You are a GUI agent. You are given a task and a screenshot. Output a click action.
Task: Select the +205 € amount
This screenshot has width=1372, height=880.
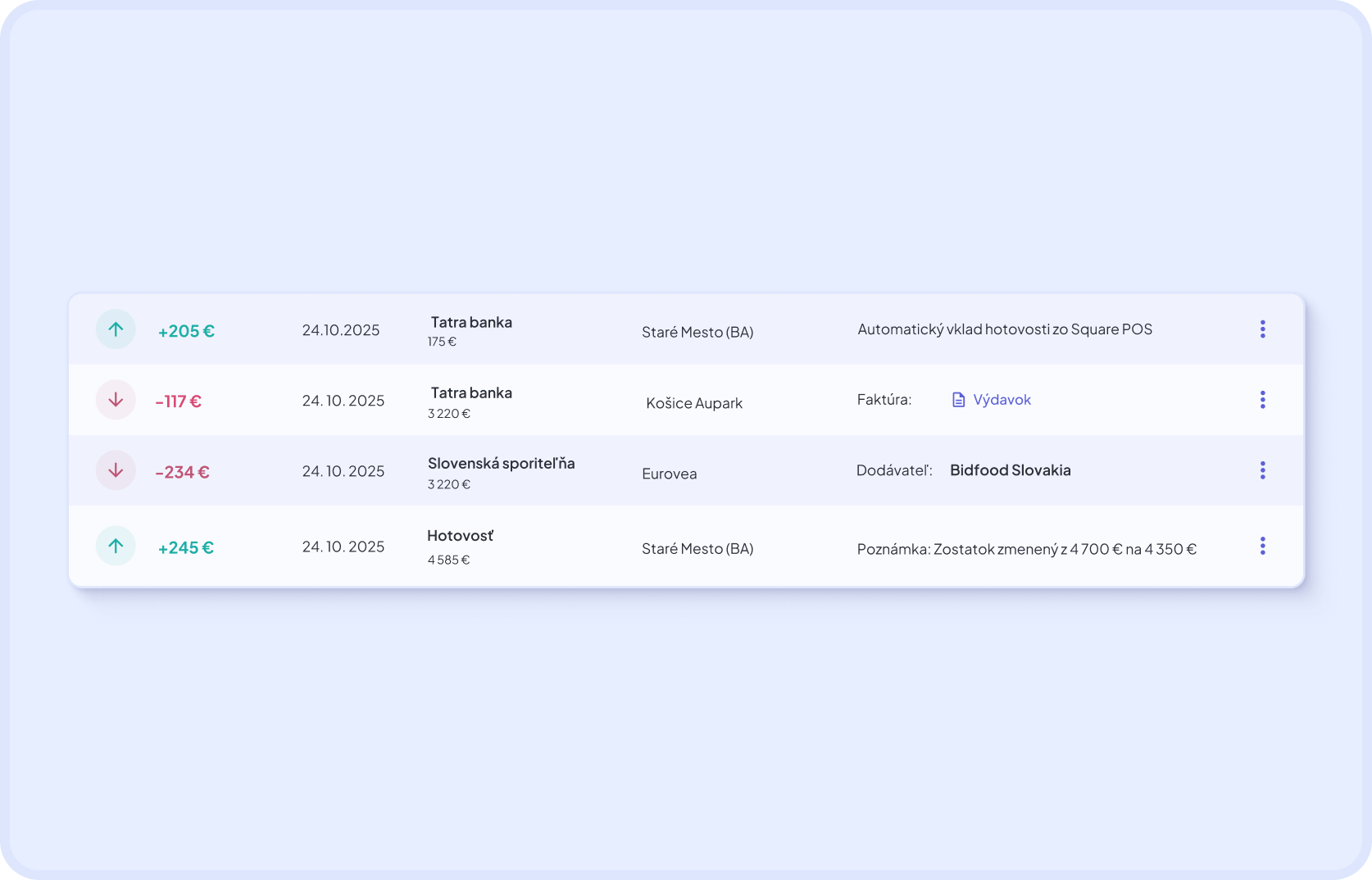pyautogui.click(x=186, y=331)
